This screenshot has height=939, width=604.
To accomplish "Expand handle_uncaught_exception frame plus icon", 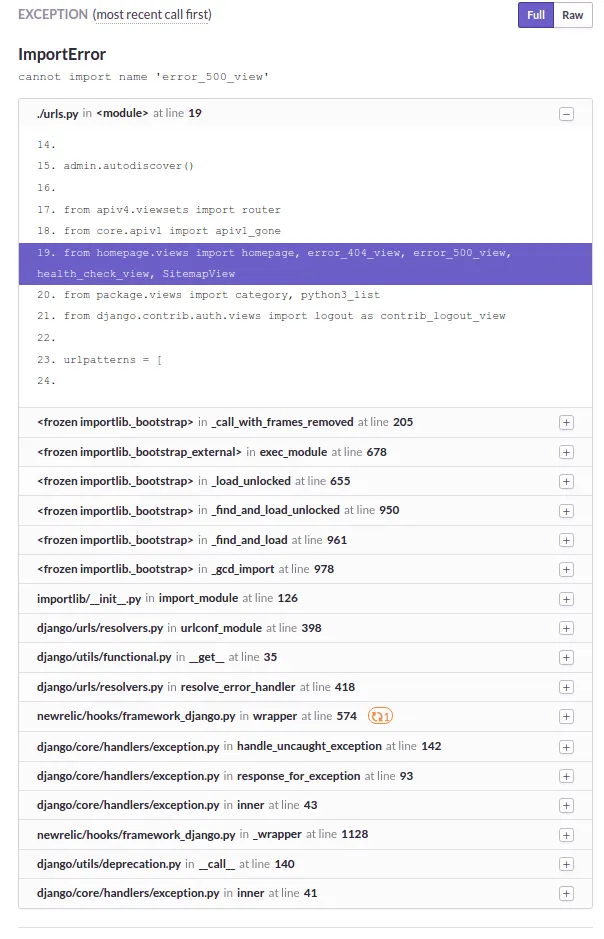I will (x=566, y=747).
